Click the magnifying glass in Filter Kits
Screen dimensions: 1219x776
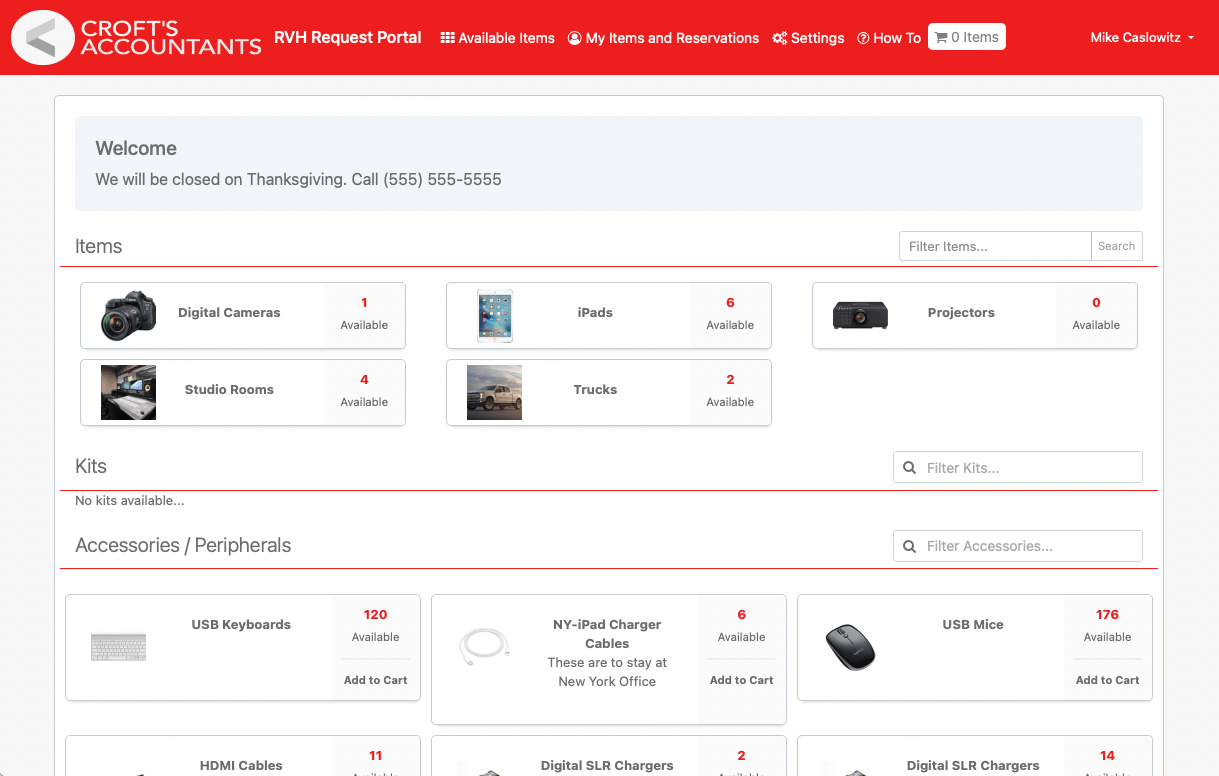pyautogui.click(x=909, y=467)
